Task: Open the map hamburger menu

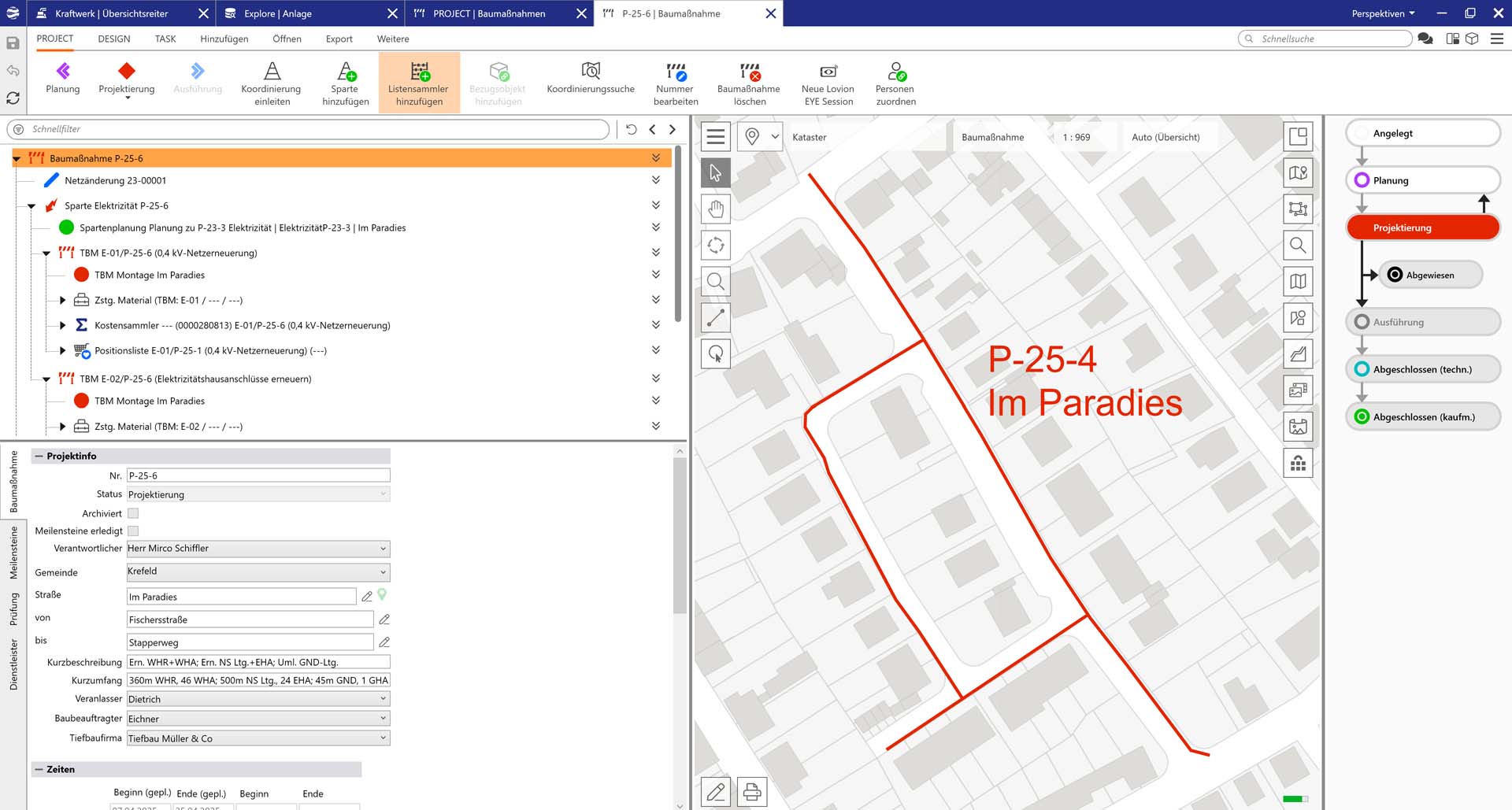Action: click(x=715, y=137)
